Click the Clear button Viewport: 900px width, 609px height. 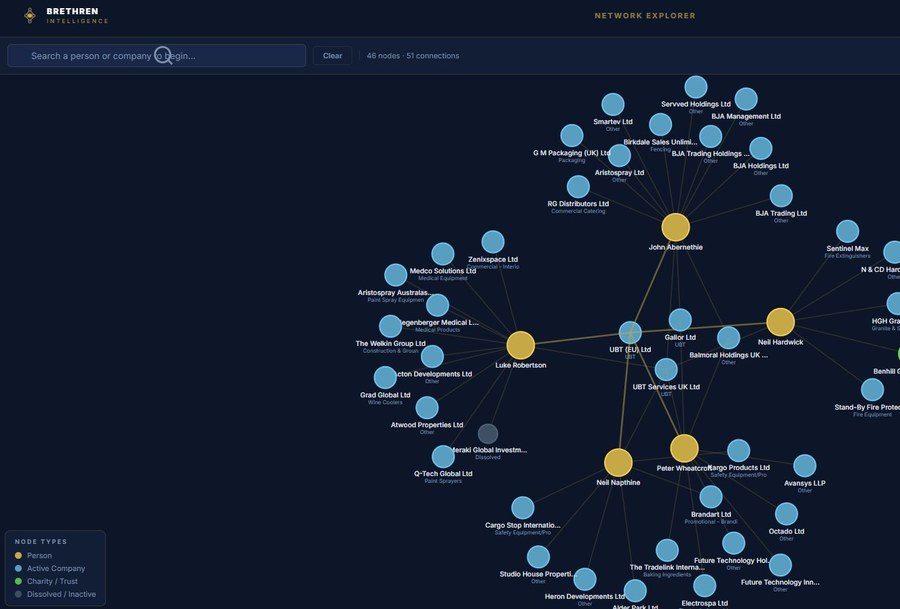[x=332, y=56]
